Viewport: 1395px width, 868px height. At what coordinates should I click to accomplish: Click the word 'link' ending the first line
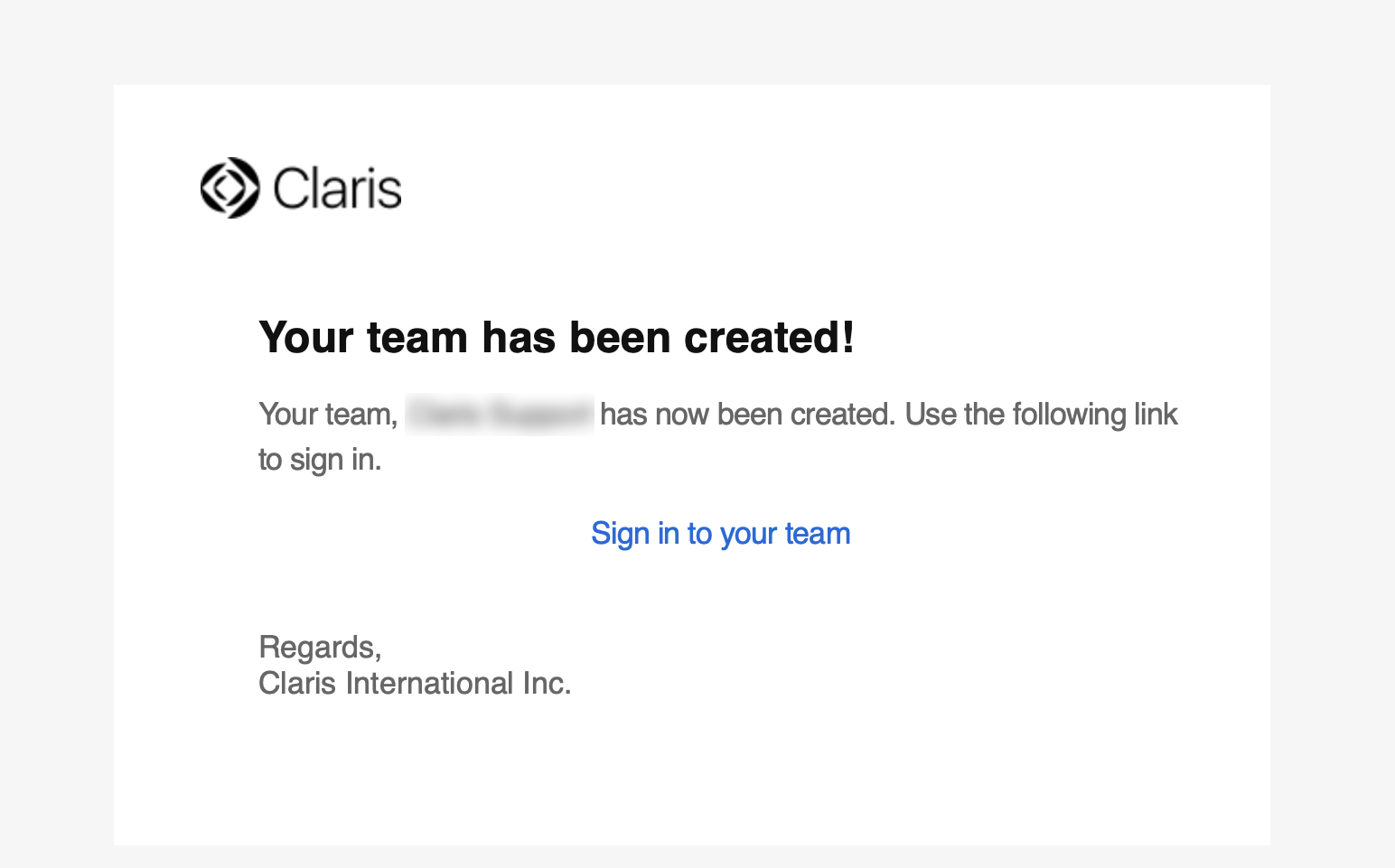1156,415
